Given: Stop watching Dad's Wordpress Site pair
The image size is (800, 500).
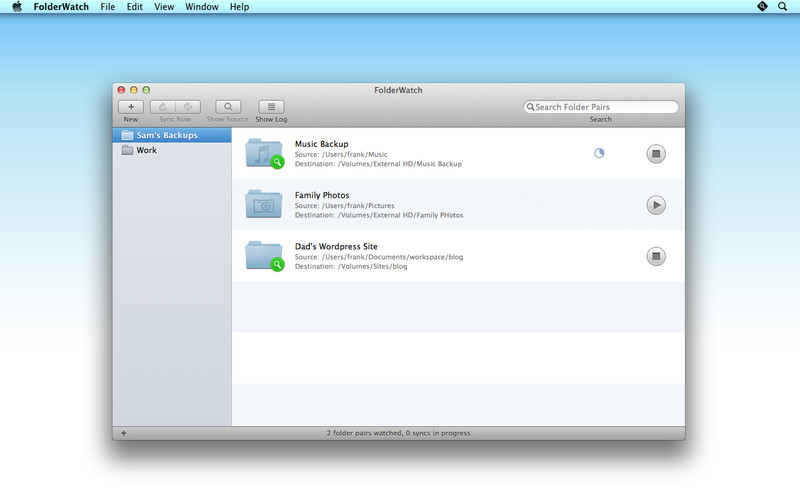Looking at the screenshot, I should (655, 256).
